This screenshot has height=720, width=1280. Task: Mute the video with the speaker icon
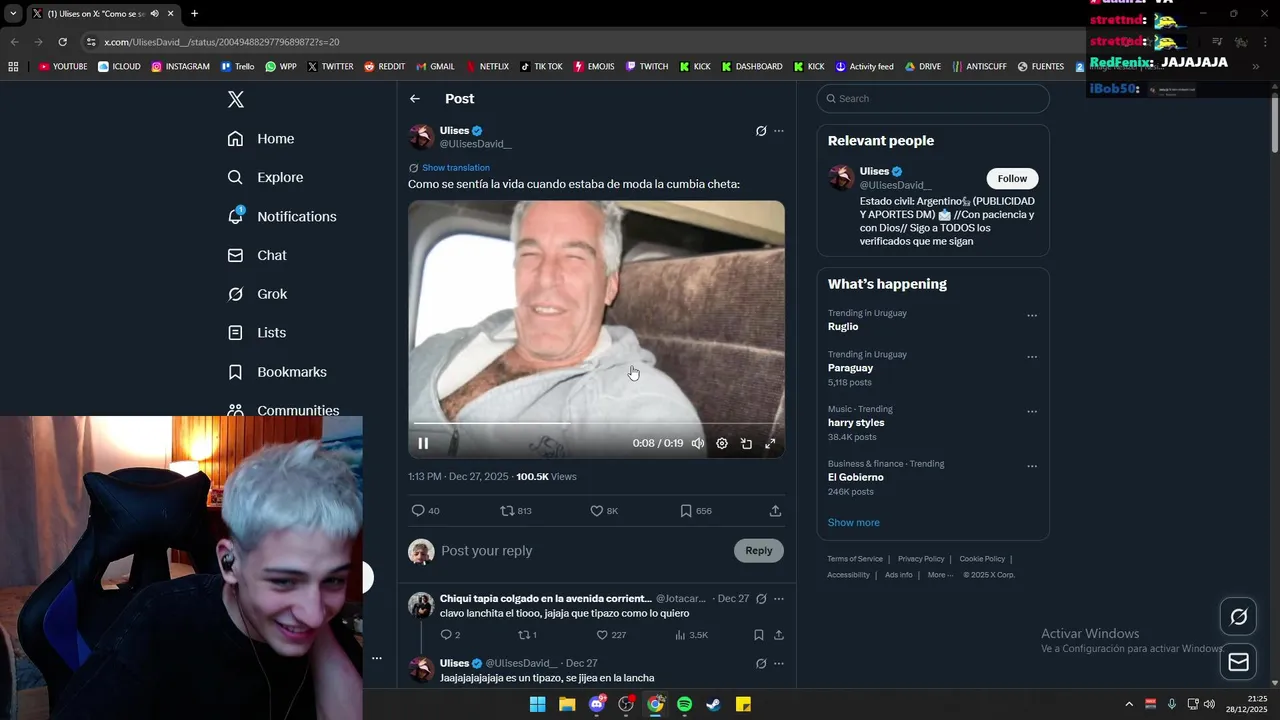click(698, 443)
